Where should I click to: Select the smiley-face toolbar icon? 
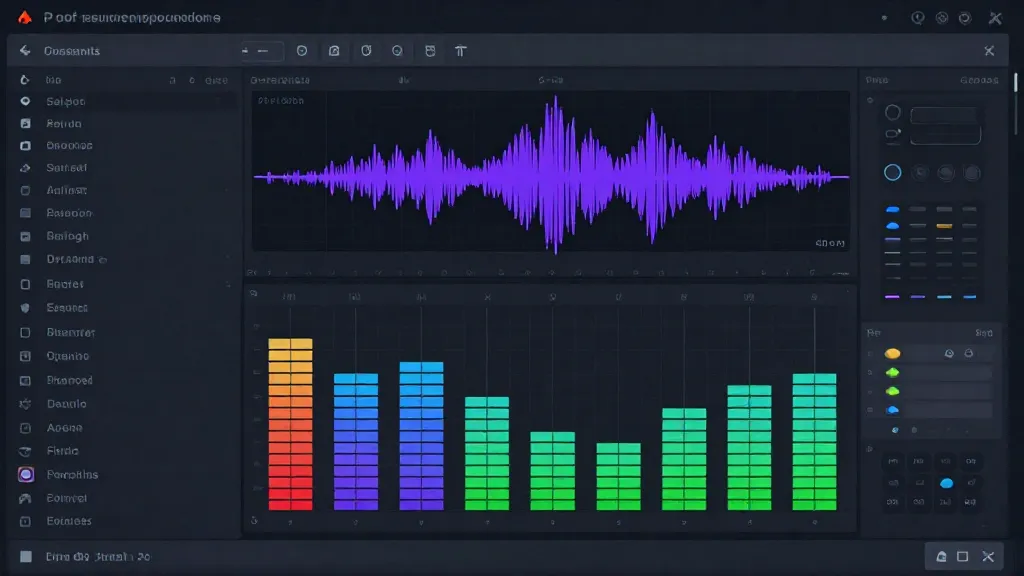[x=430, y=50]
